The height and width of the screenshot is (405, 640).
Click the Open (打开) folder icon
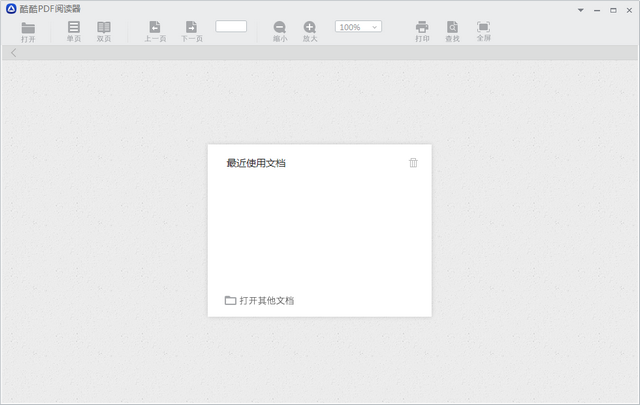[28, 30]
